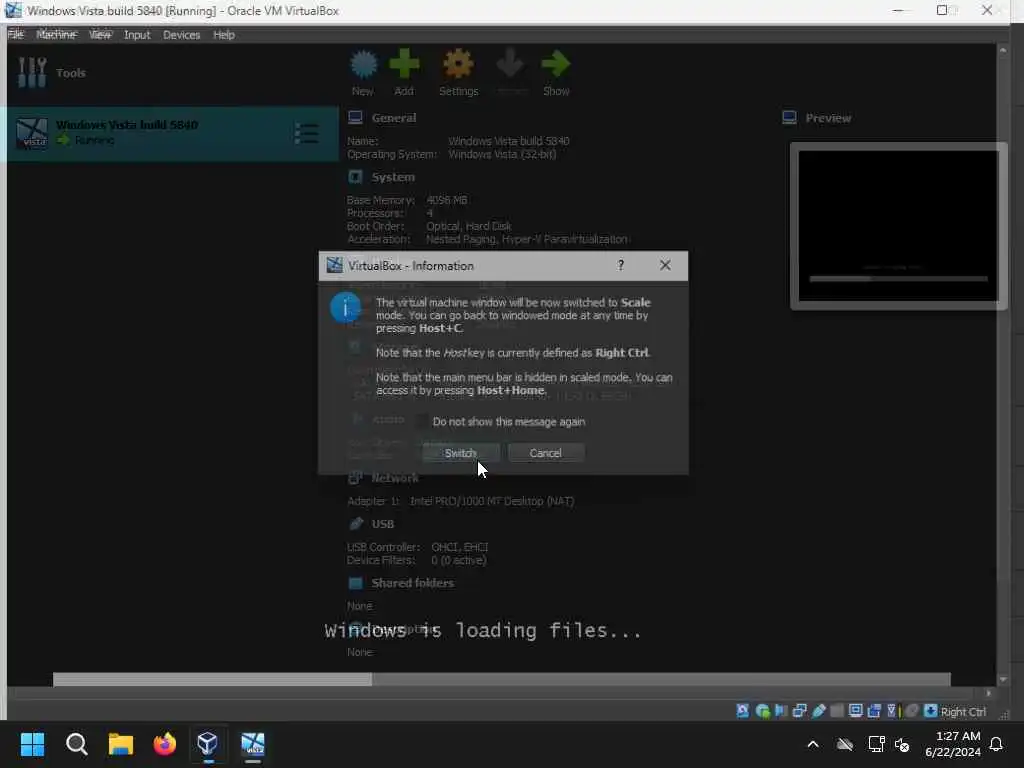1024x768 pixels.
Task: Click the mouse integration status bar indicator
Action: click(x=912, y=711)
